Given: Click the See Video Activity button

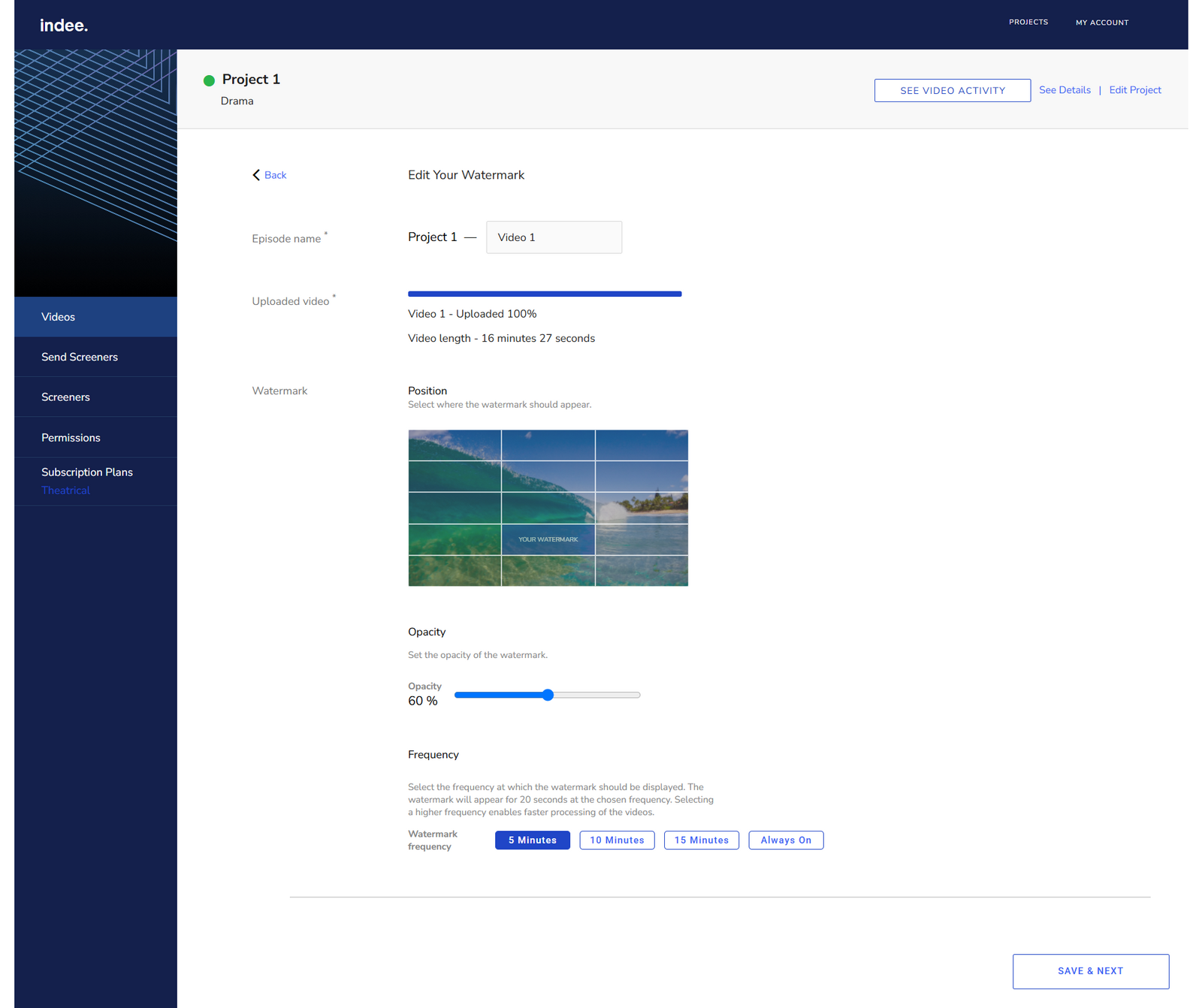Looking at the screenshot, I should point(952,90).
